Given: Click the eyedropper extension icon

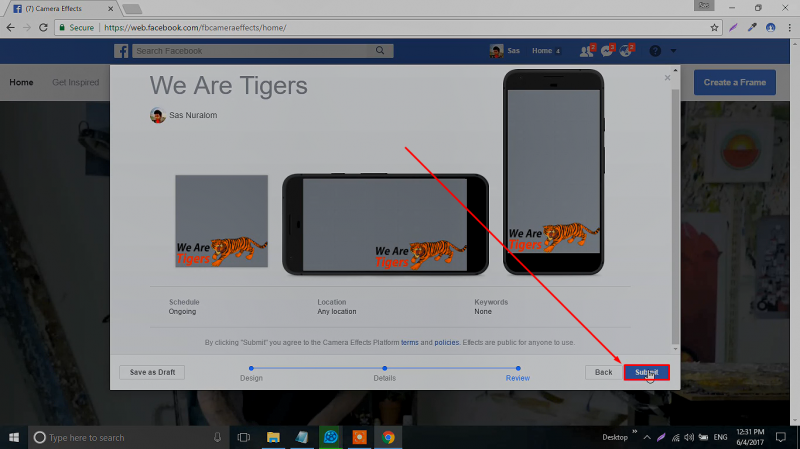Looking at the screenshot, I should point(752,28).
